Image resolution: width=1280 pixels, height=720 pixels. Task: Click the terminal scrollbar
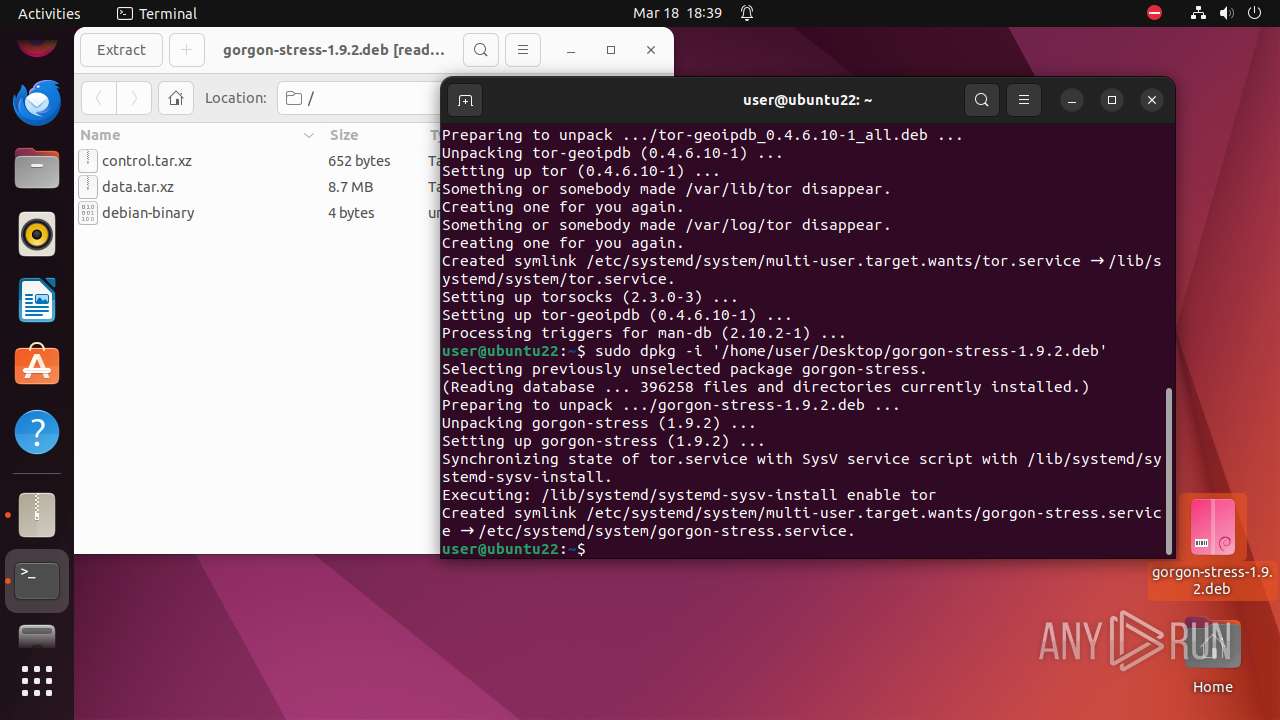(1168, 469)
